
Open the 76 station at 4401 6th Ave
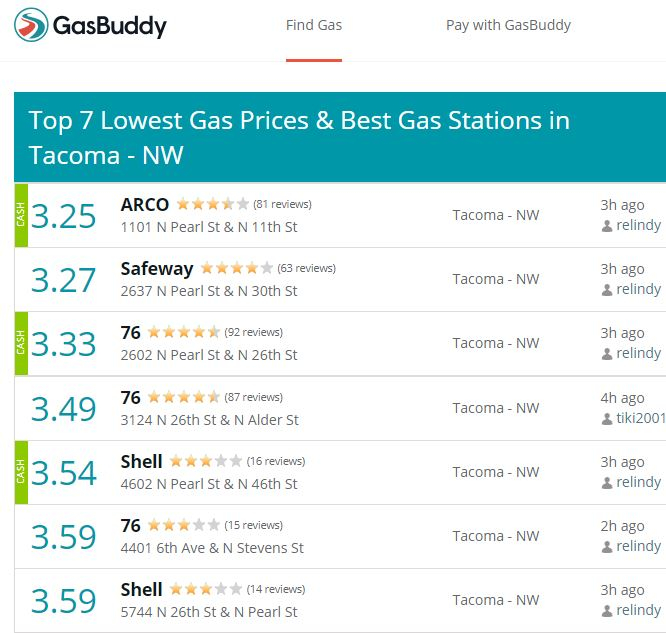click(130, 526)
